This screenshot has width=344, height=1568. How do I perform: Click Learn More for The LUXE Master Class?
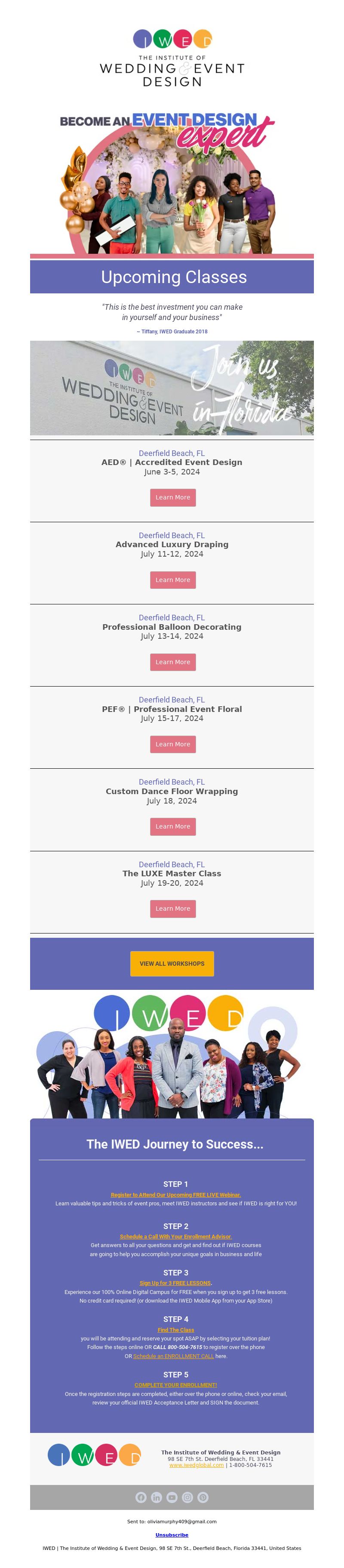[x=173, y=908]
